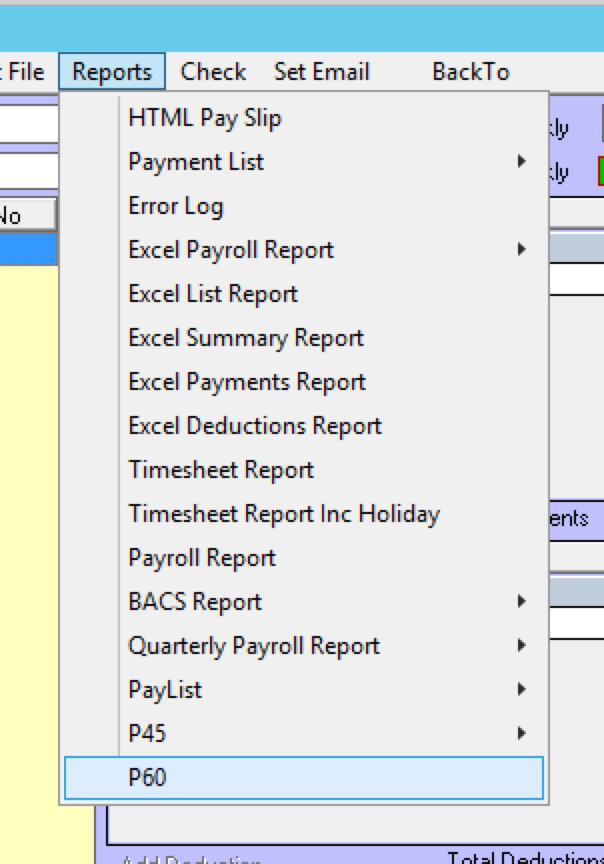Open the Payroll Report
The image size is (604, 864).
click(x=202, y=558)
